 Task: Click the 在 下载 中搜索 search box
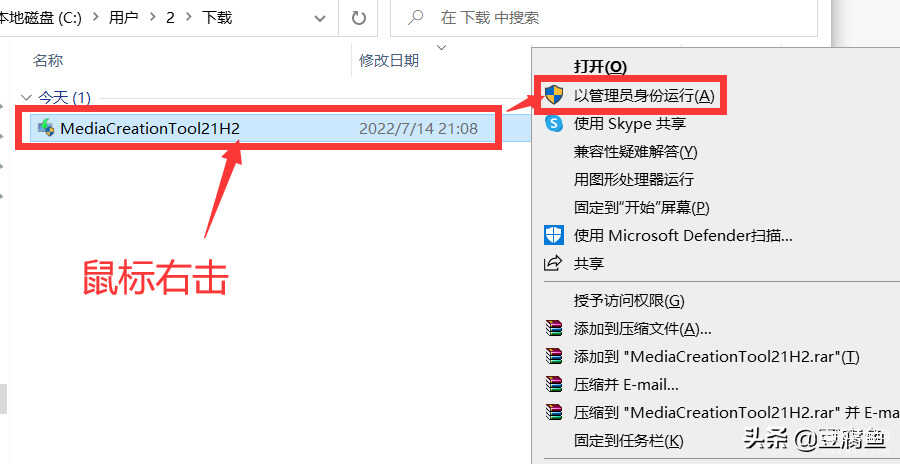point(604,18)
